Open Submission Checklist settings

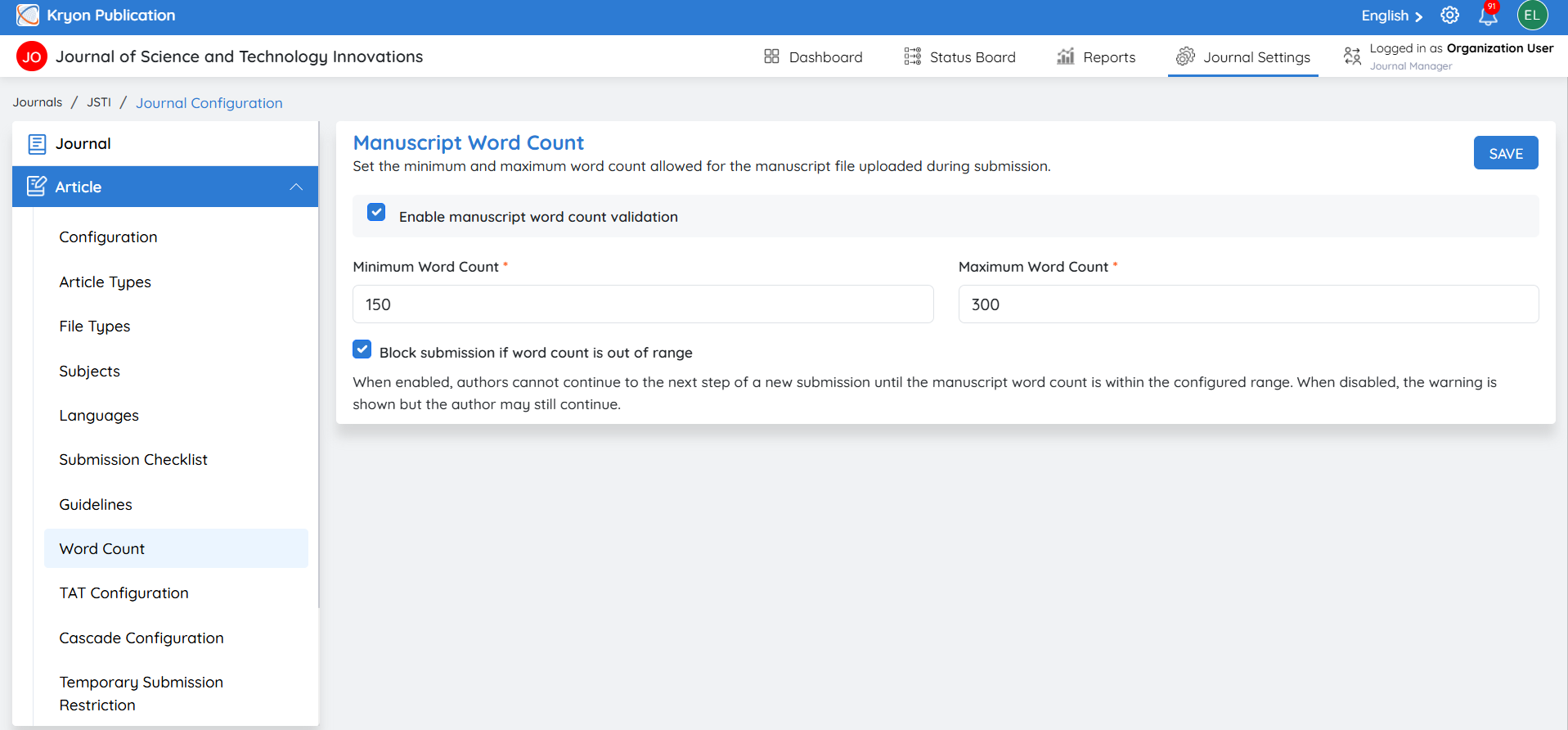click(133, 460)
